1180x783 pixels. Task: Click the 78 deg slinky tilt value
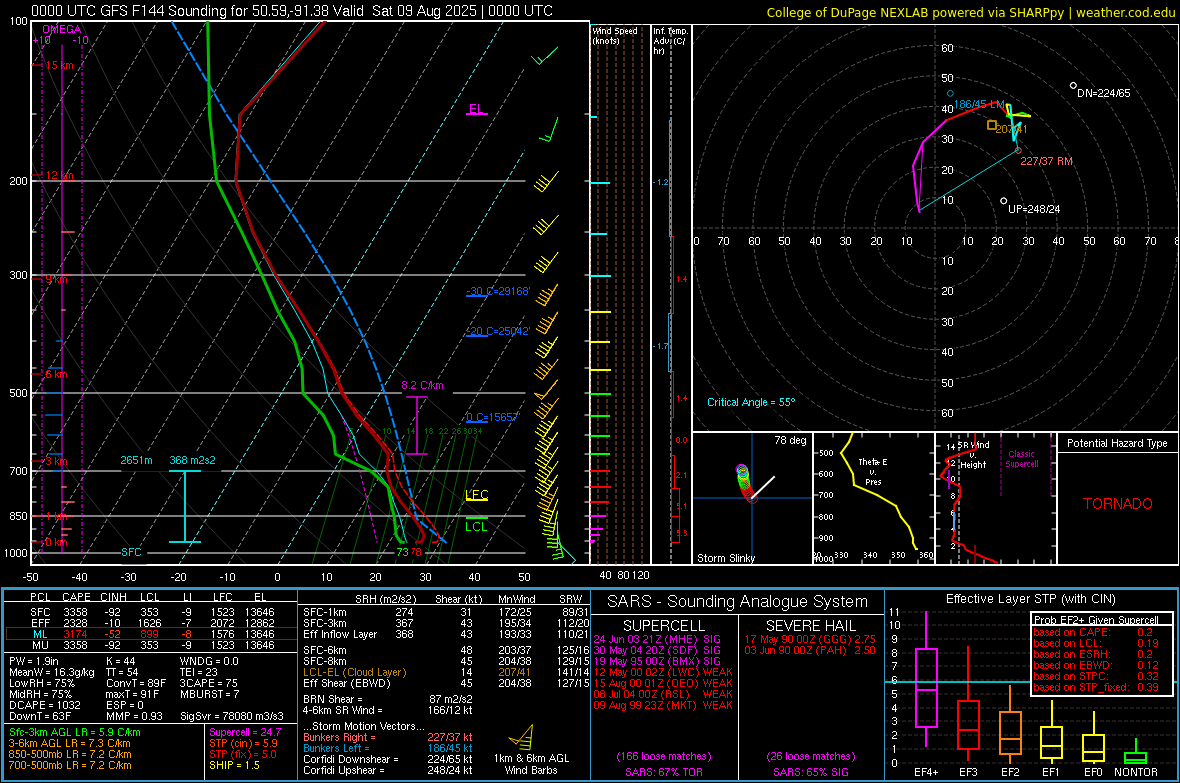coord(790,440)
